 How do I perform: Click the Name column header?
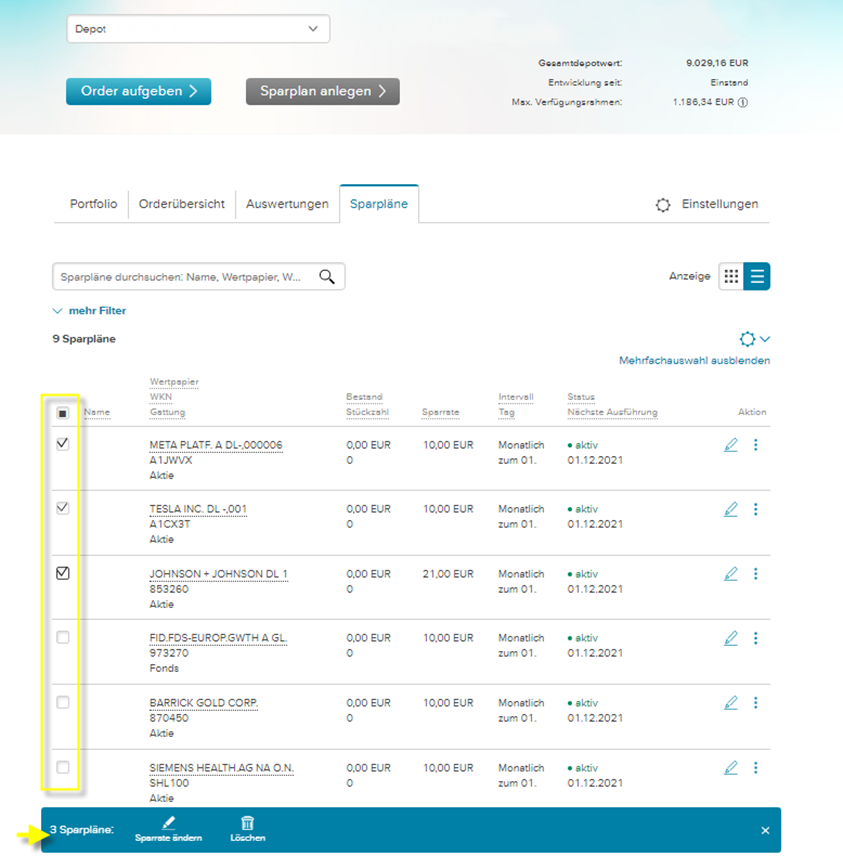(x=97, y=412)
